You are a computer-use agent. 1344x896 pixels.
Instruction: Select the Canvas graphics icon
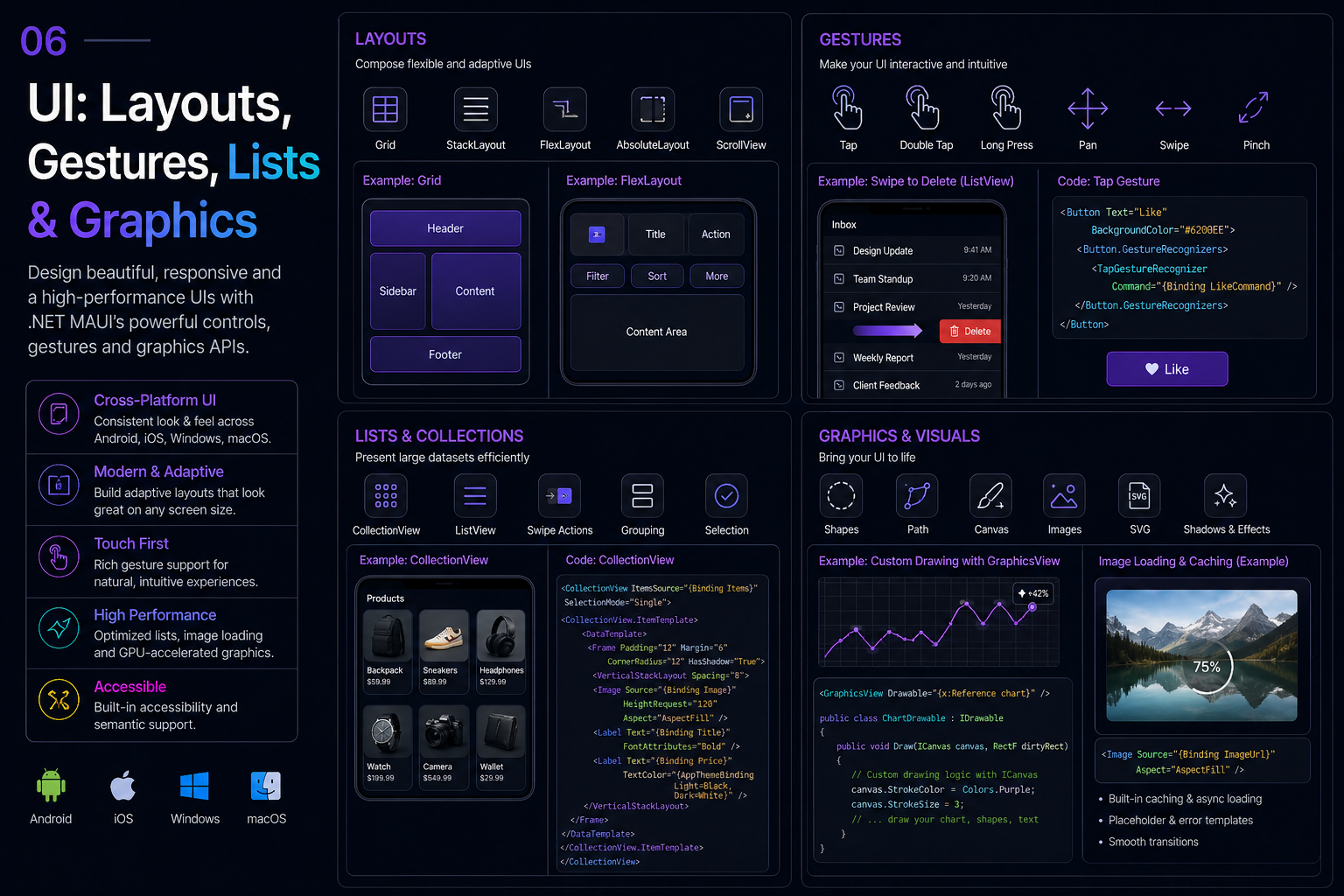coord(990,495)
